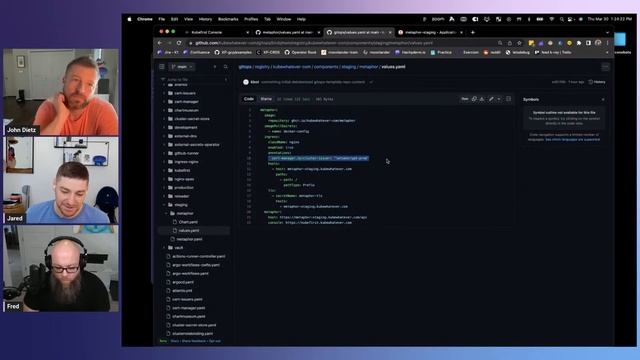
Task: Copy raw file contents icon
Action: 474,99
